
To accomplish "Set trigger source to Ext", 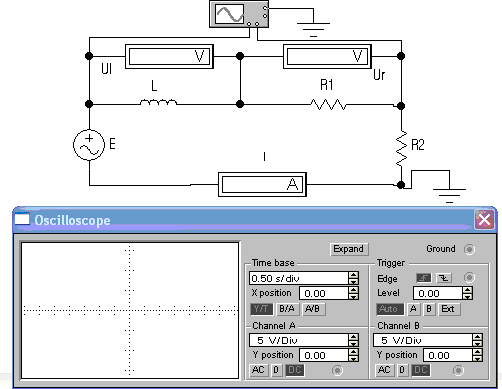I will pyautogui.click(x=448, y=309).
